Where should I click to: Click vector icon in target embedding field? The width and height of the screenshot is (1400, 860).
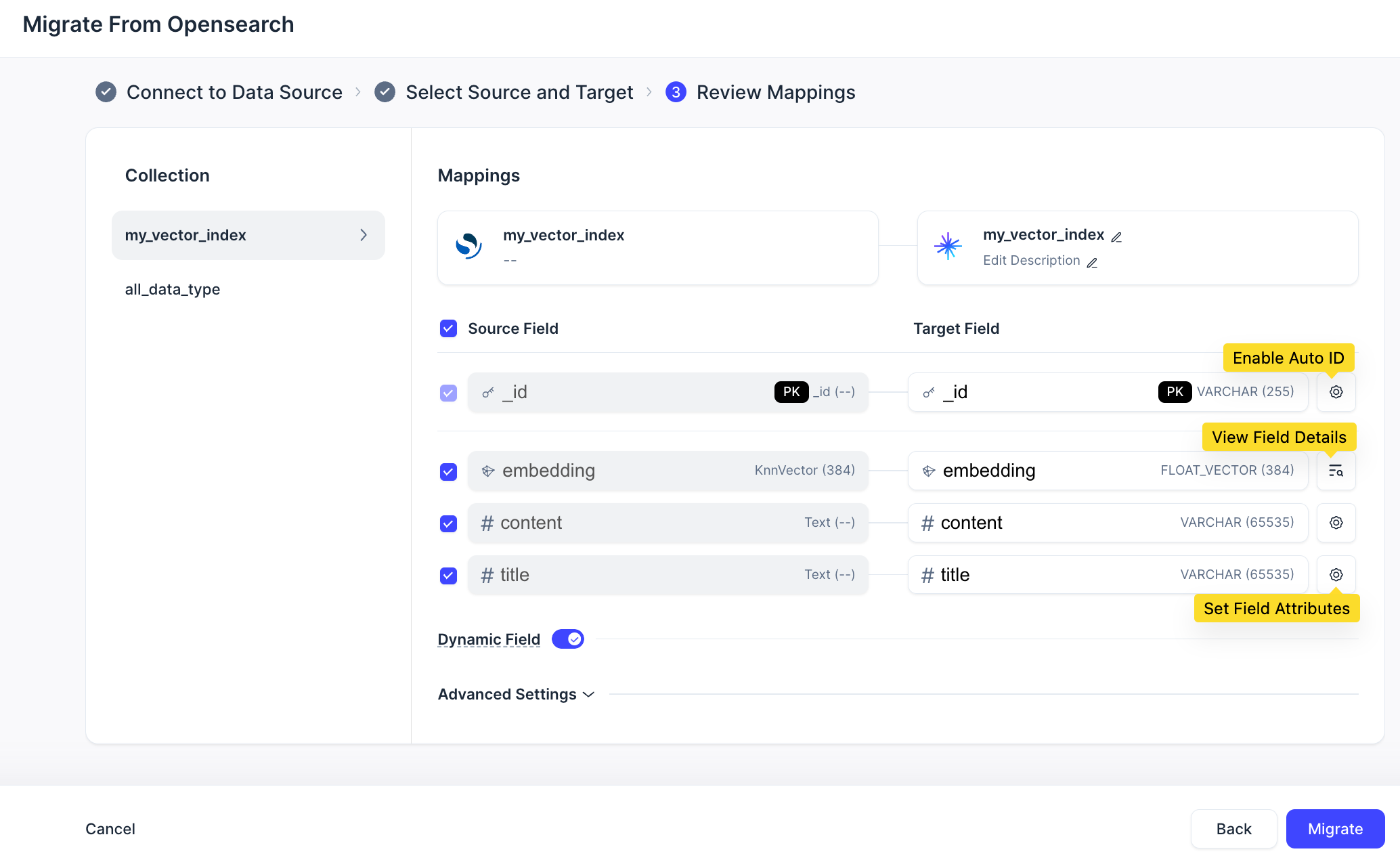(x=929, y=471)
